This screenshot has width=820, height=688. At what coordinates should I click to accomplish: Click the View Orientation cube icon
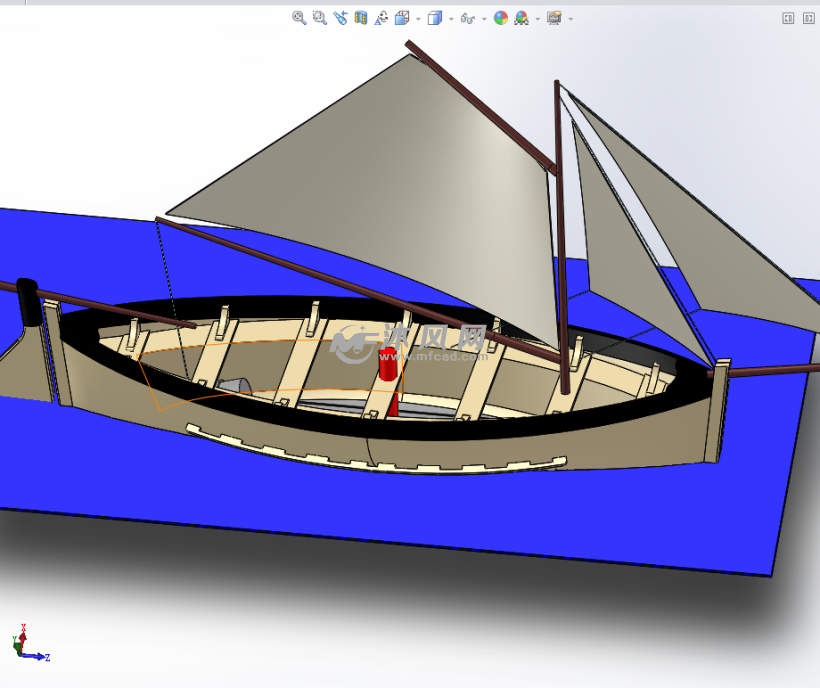(402, 18)
